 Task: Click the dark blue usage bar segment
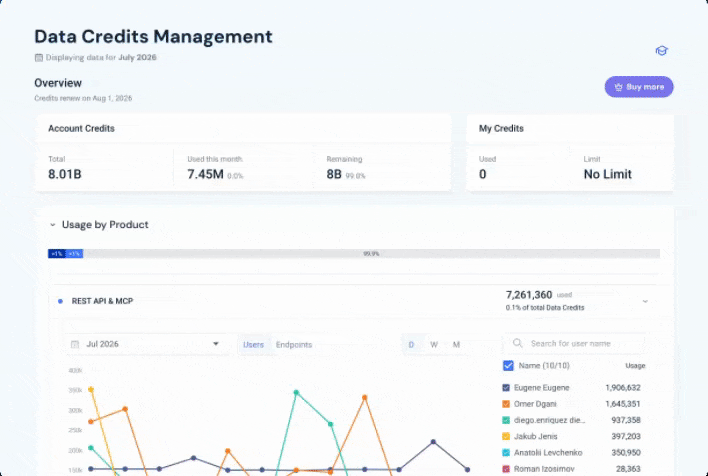[57, 254]
